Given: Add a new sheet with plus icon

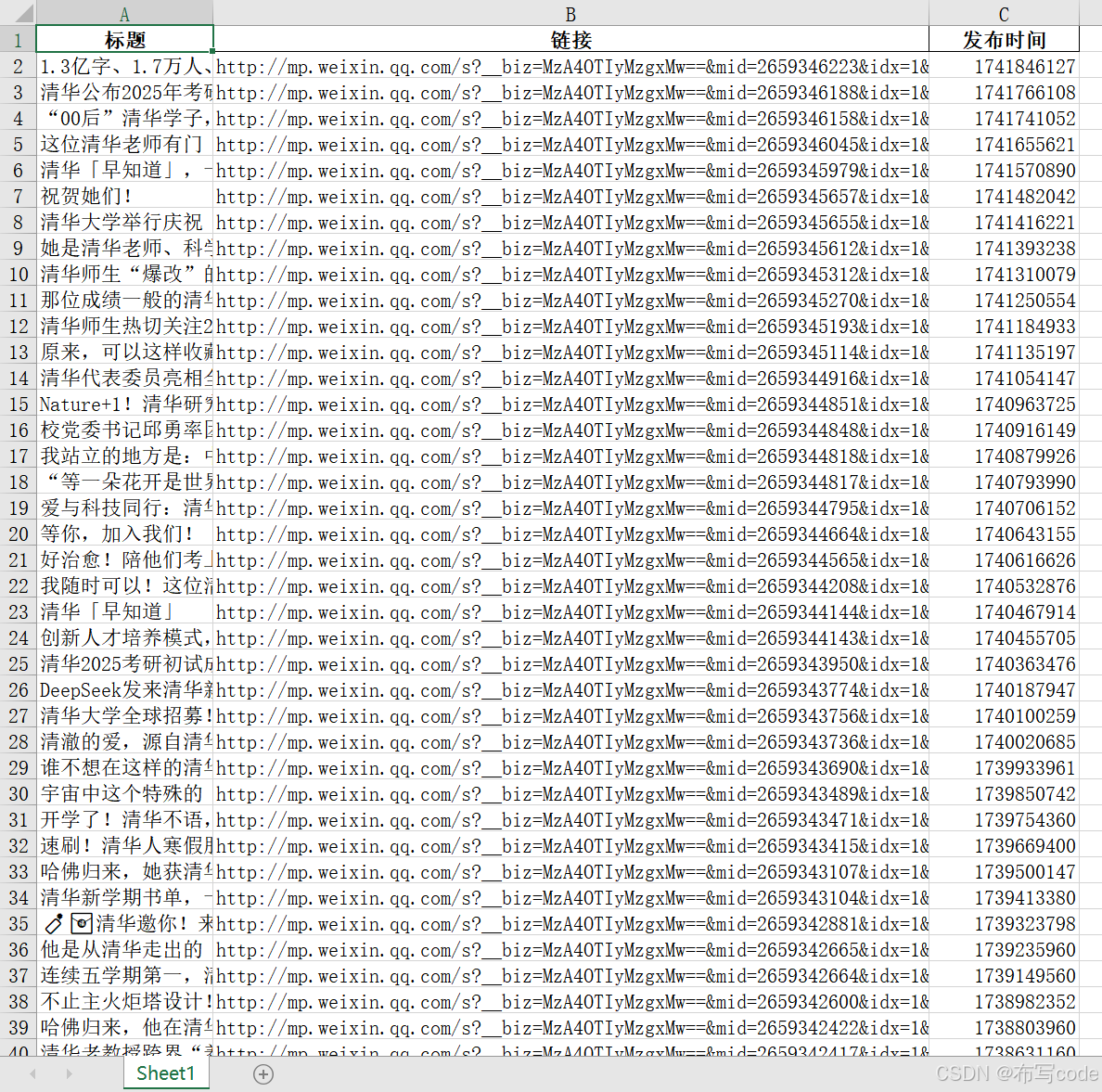Looking at the screenshot, I should (263, 1073).
